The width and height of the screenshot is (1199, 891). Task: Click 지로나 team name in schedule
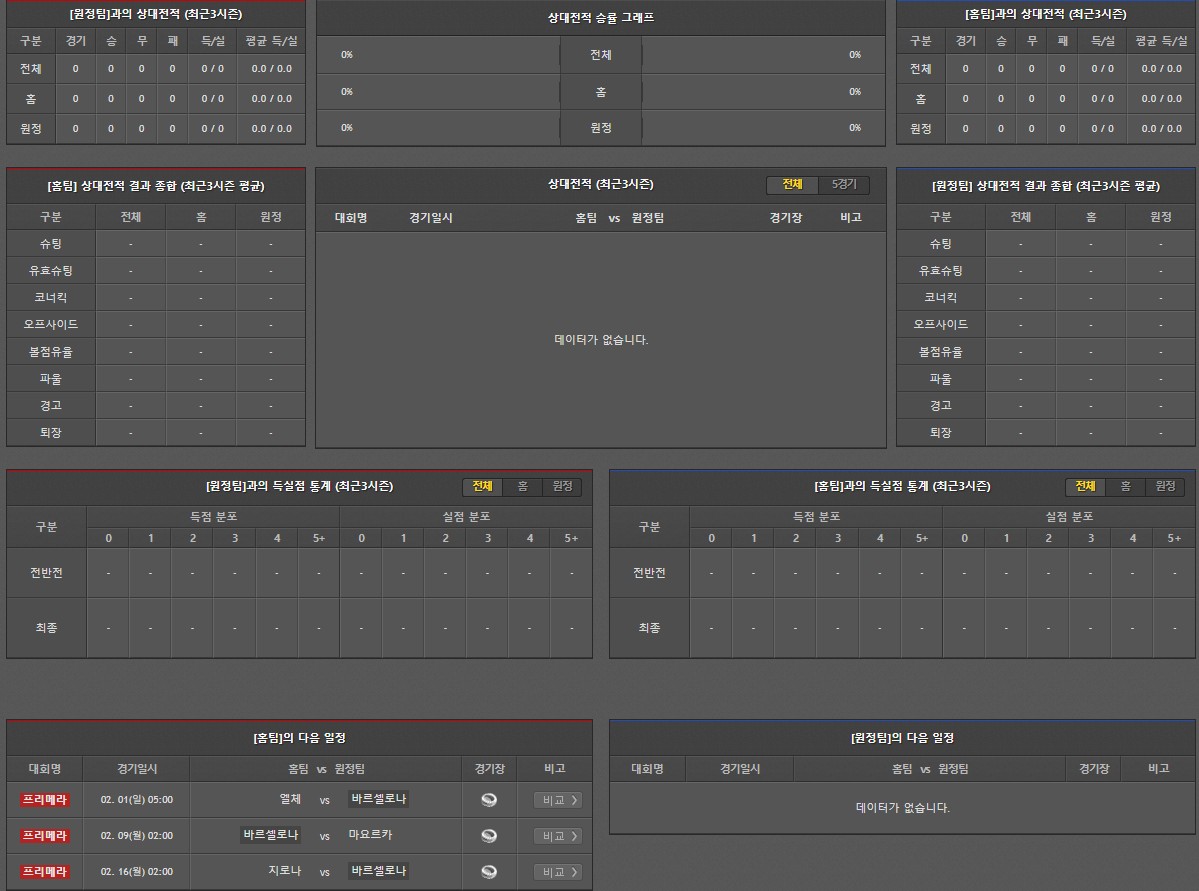tap(284, 871)
